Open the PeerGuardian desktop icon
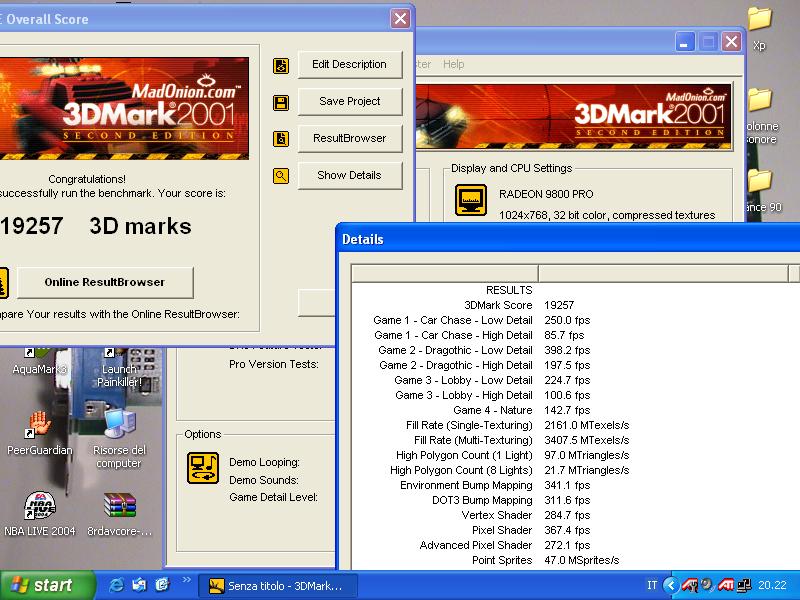This screenshot has height=600, width=800. (39, 433)
